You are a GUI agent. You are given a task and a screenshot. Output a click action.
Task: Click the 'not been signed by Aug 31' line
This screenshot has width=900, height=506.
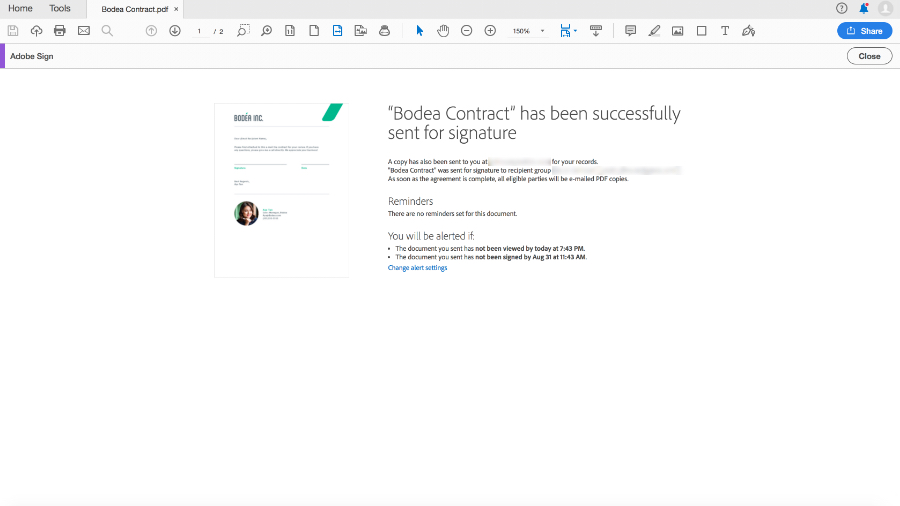pyautogui.click(x=491, y=257)
